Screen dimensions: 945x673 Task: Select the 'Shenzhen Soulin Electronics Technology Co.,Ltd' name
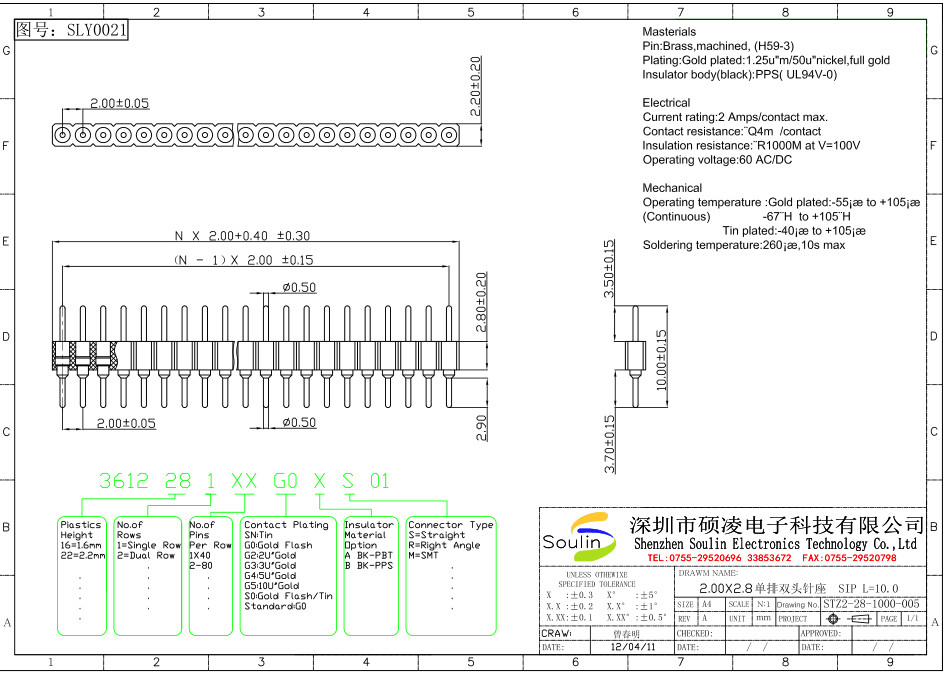(775, 544)
